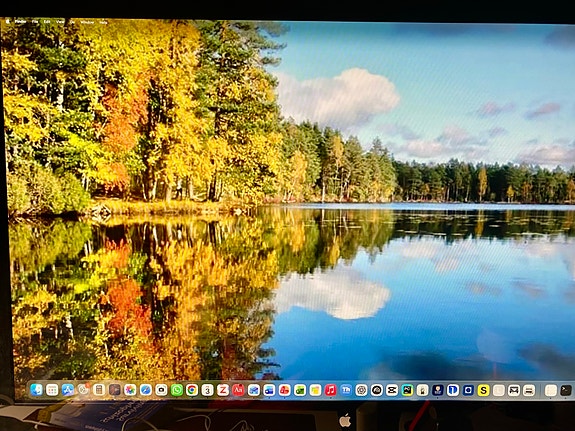Open the CapCut app in the Dock
Image resolution: width=575 pixels, height=431 pixels.
click(392, 390)
